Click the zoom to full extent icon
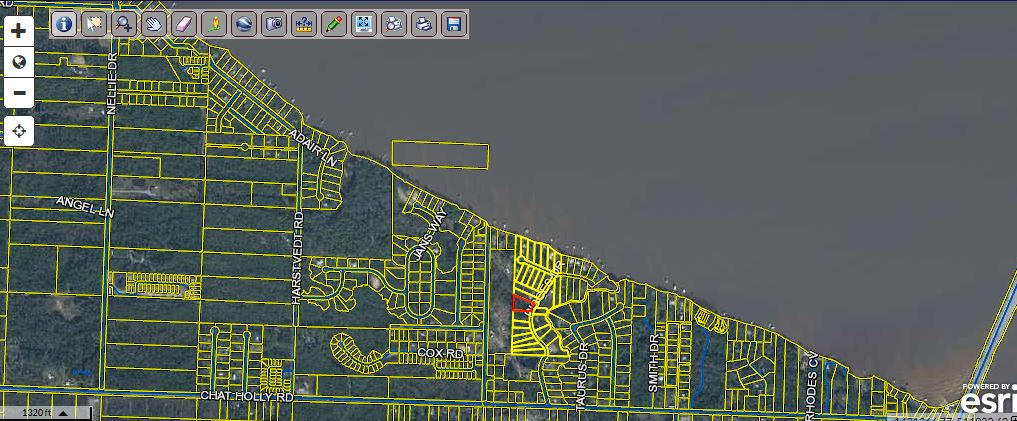The image size is (1017, 421). pyautogui.click(x=364, y=24)
